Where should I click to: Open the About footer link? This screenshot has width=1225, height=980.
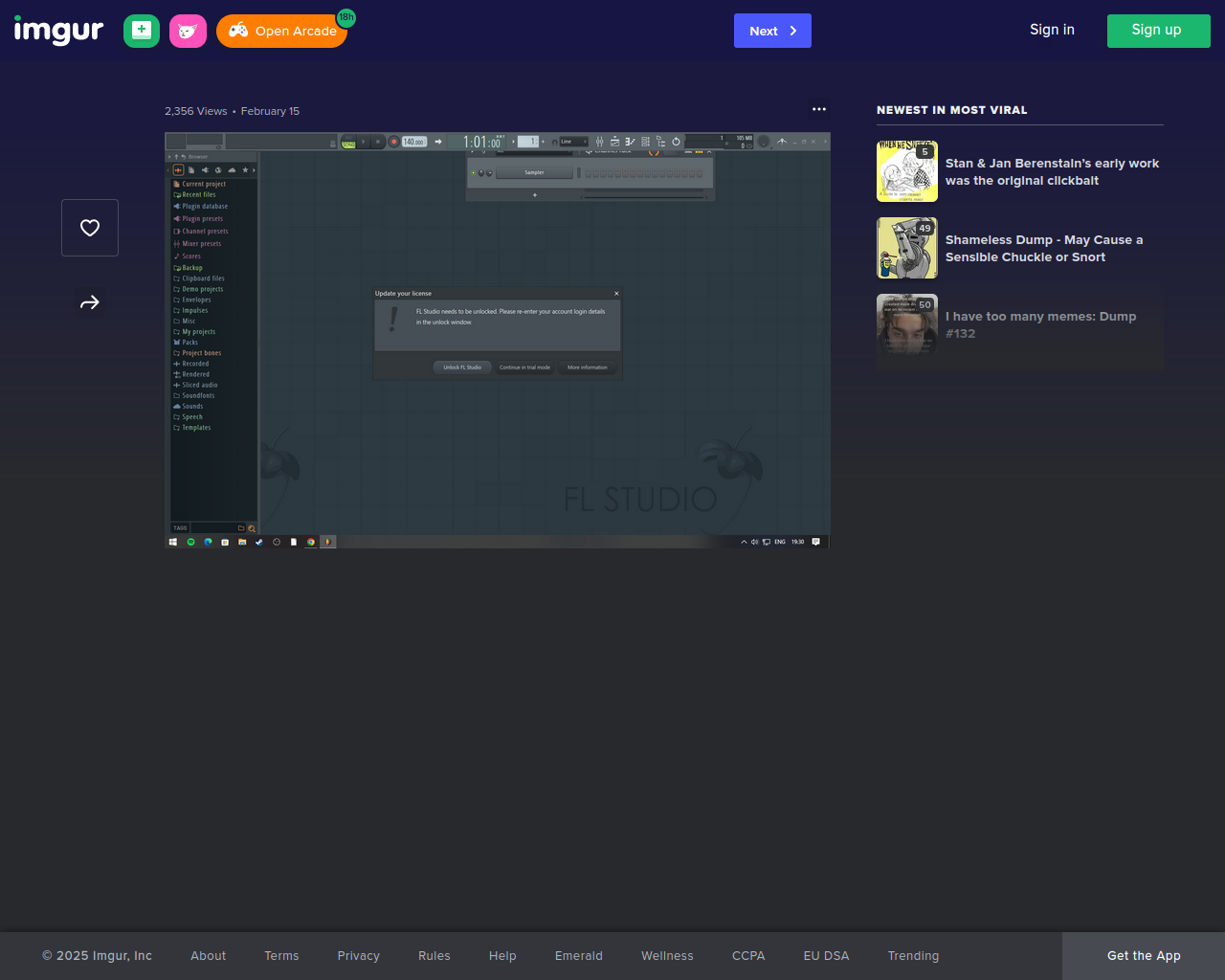point(209,956)
